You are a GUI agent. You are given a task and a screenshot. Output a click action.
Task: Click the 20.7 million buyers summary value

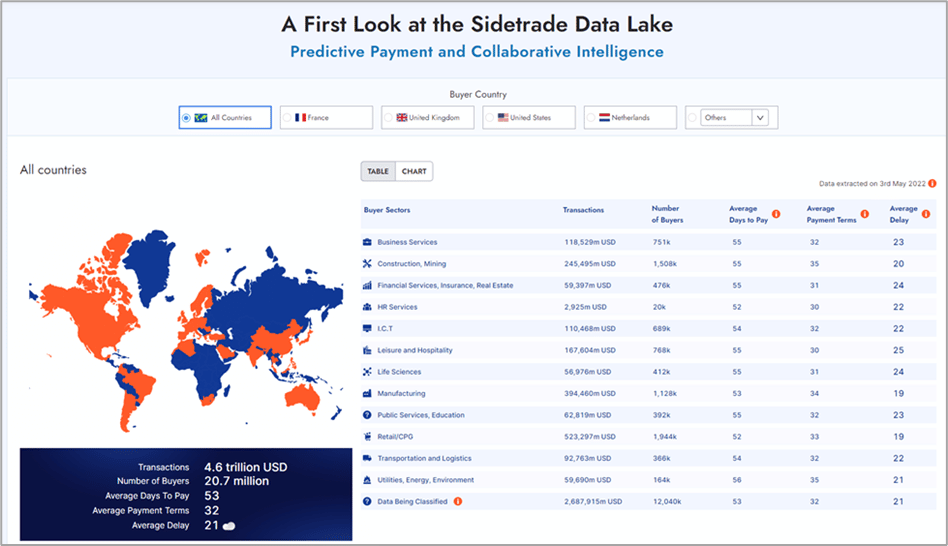(x=236, y=481)
